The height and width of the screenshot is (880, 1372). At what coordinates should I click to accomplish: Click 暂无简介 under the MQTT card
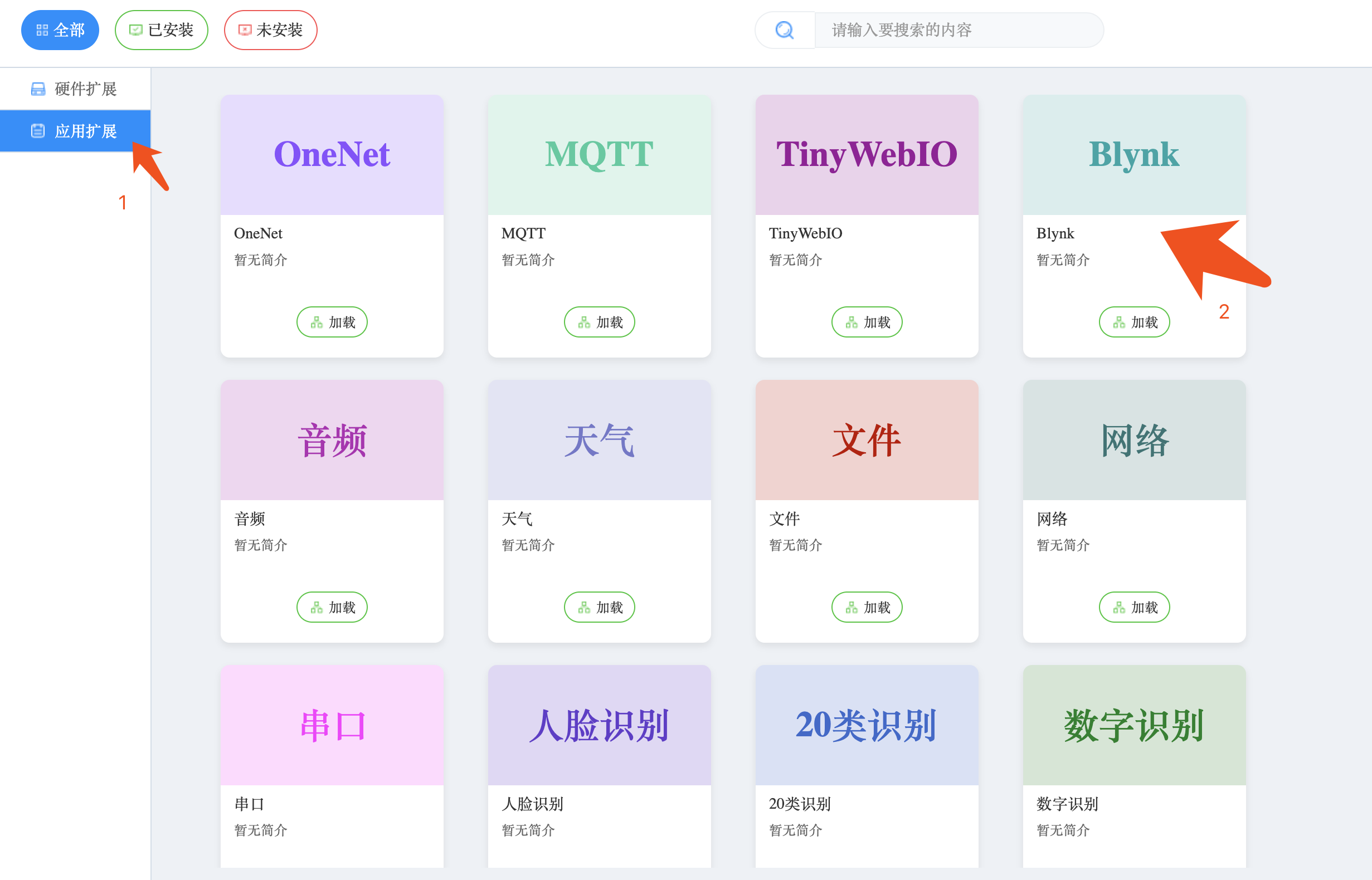click(x=528, y=260)
